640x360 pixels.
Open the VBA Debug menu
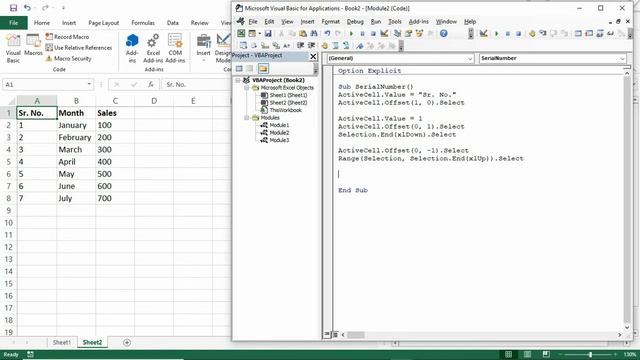coord(355,22)
